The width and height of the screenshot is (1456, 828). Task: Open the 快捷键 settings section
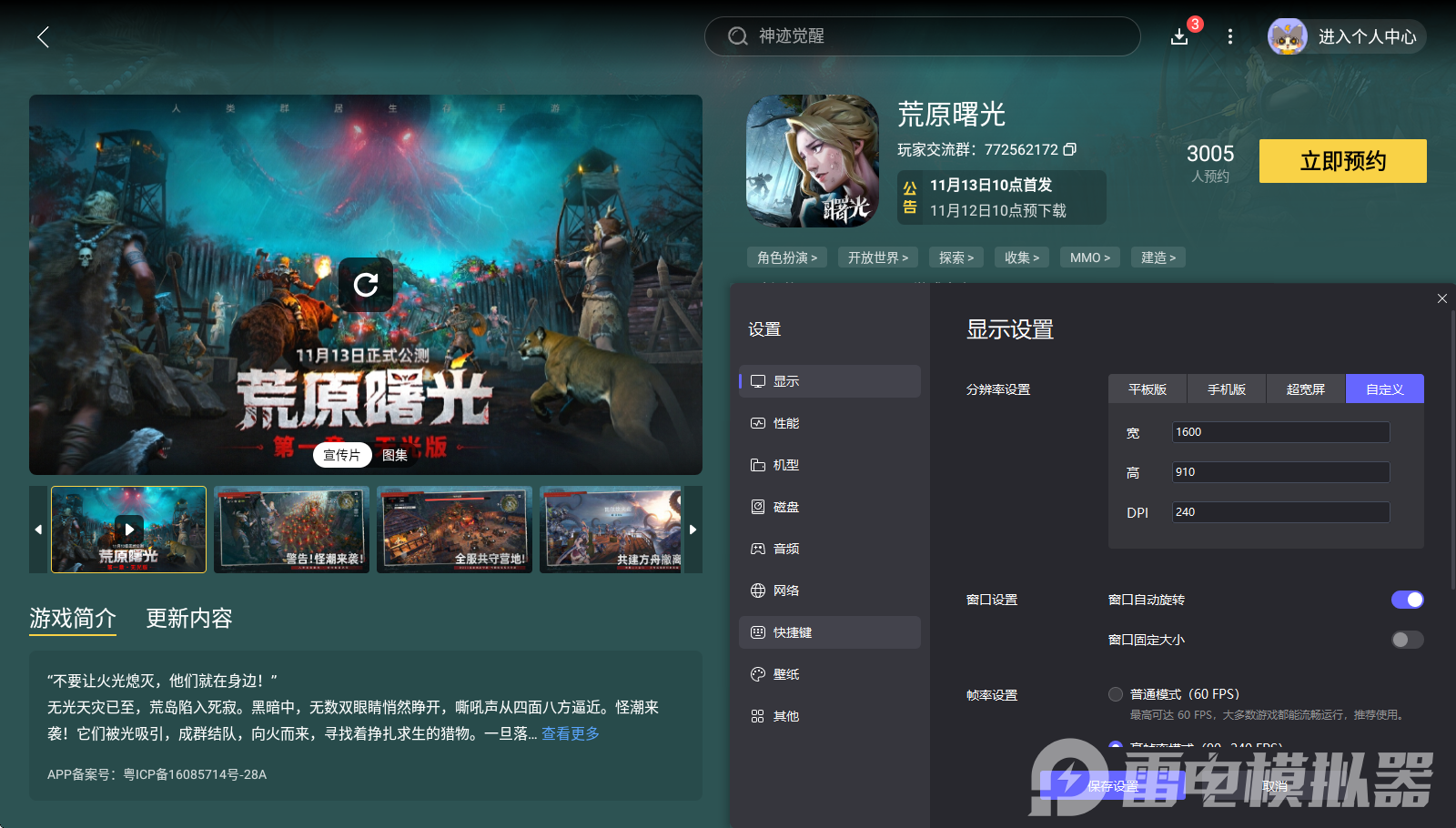click(x=830, y=632)
